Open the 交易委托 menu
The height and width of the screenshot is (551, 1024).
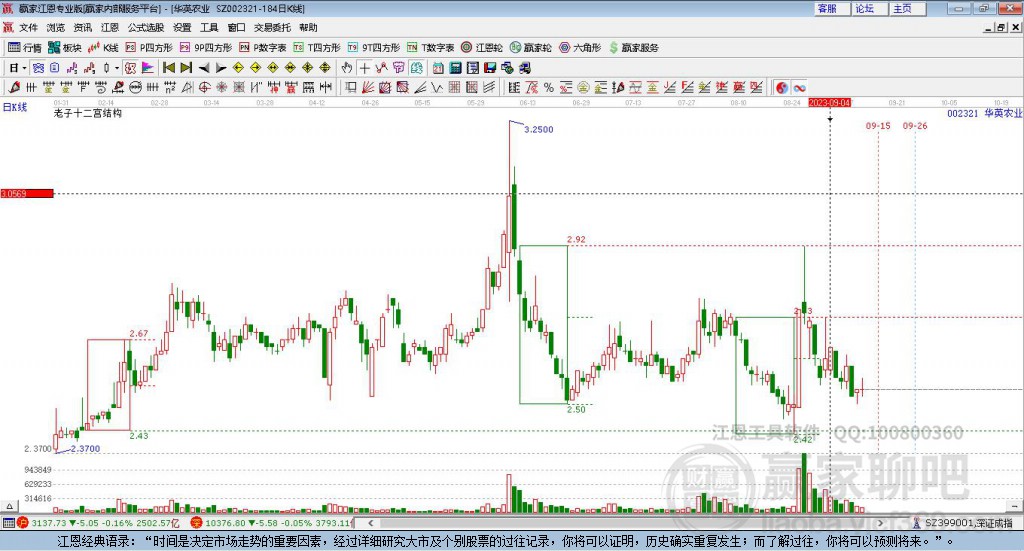(272, 27)
